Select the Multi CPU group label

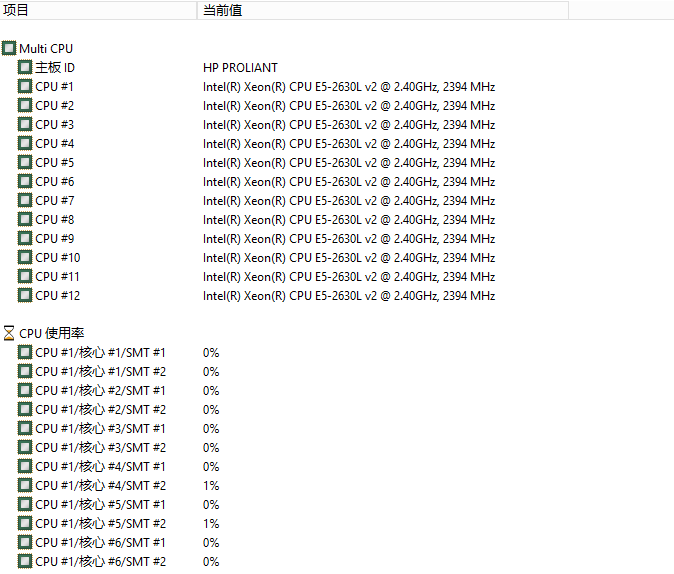46,49
